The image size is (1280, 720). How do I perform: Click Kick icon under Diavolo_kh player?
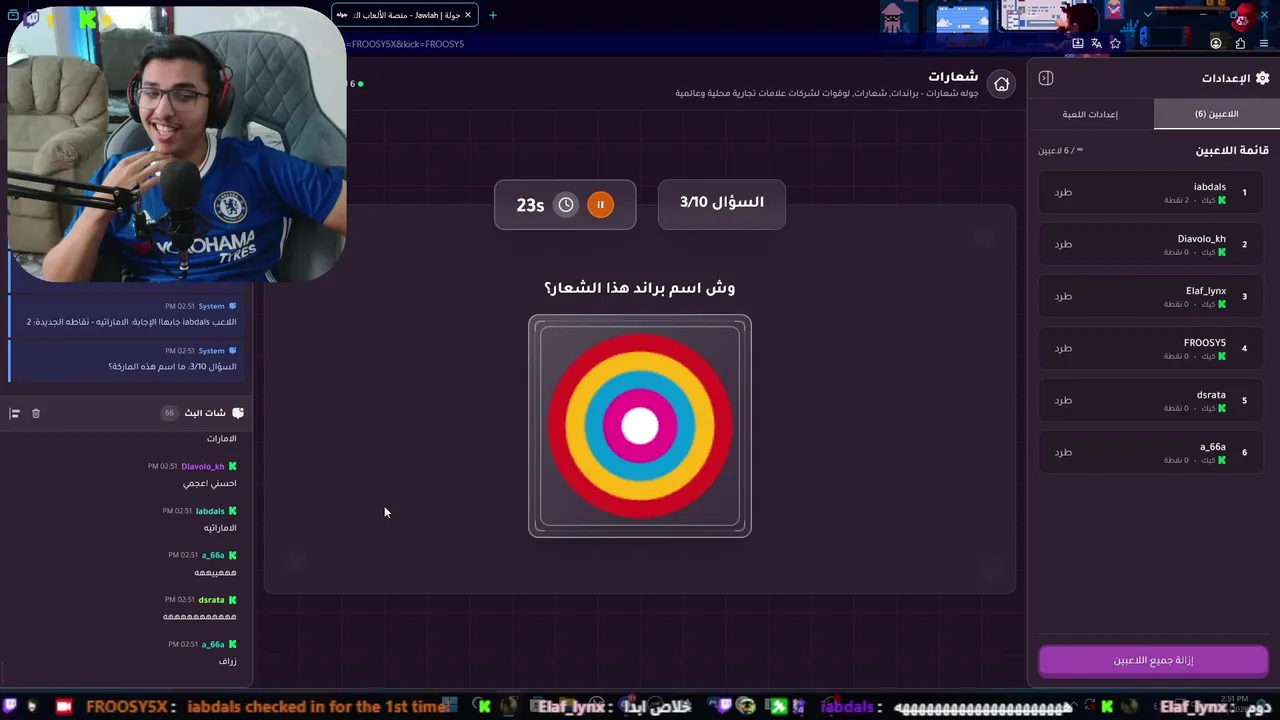[1222, 252]
